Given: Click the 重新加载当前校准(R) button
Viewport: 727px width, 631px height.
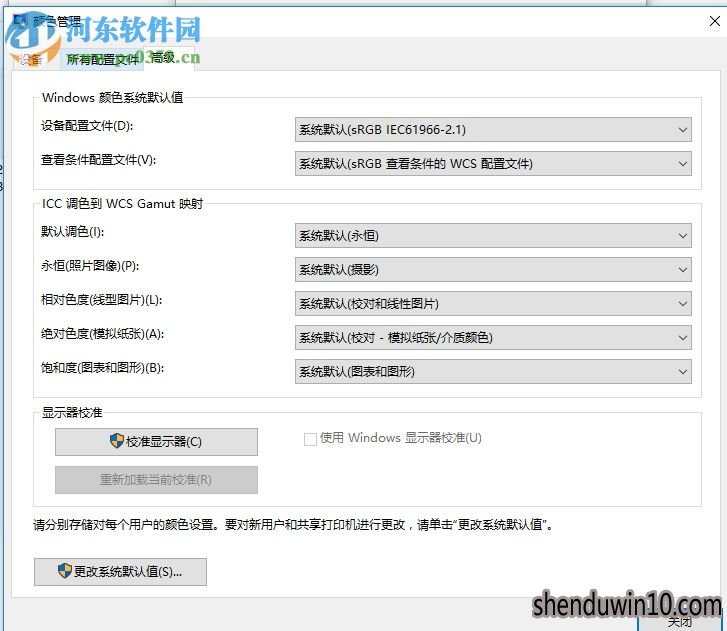Looking at the screenshot, I should pyautogui.click(x=156, y=479).
